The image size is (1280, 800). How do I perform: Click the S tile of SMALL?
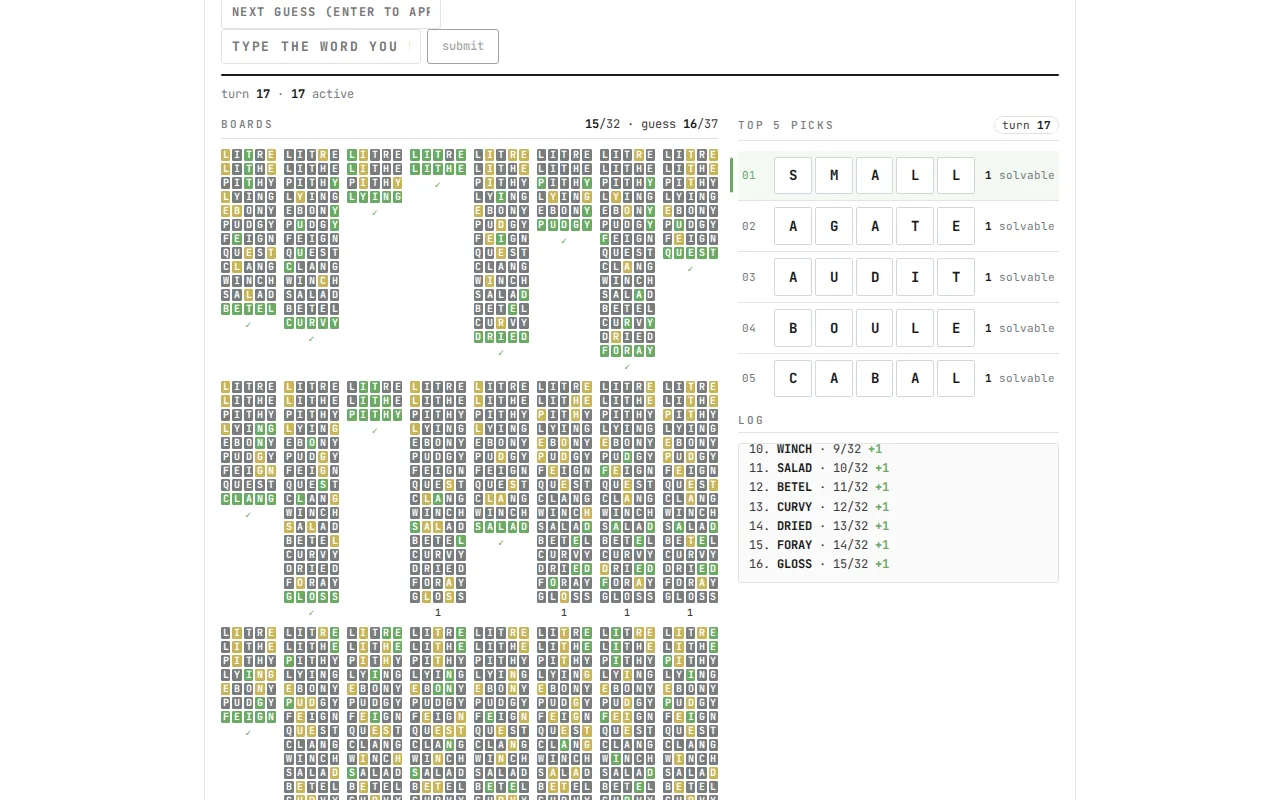point(793,175)
